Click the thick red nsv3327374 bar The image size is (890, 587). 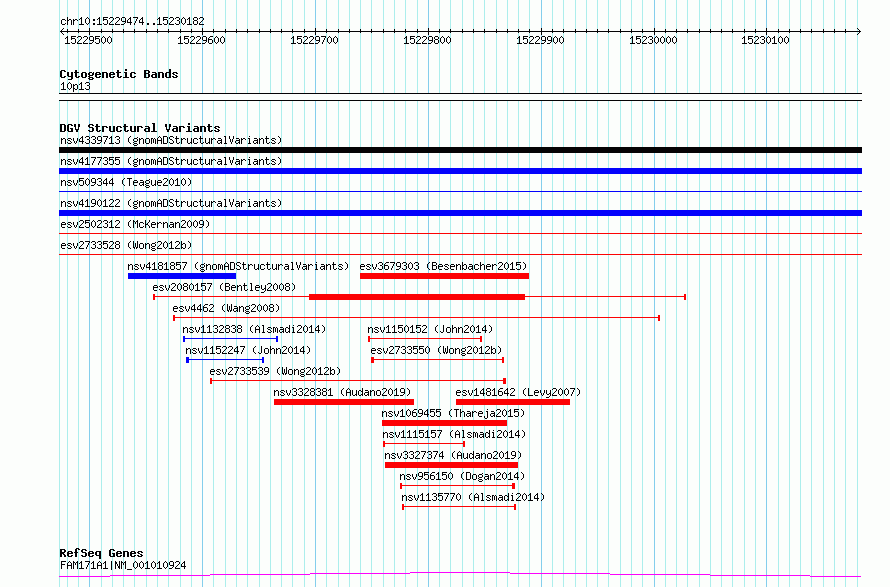click(451, 465)
